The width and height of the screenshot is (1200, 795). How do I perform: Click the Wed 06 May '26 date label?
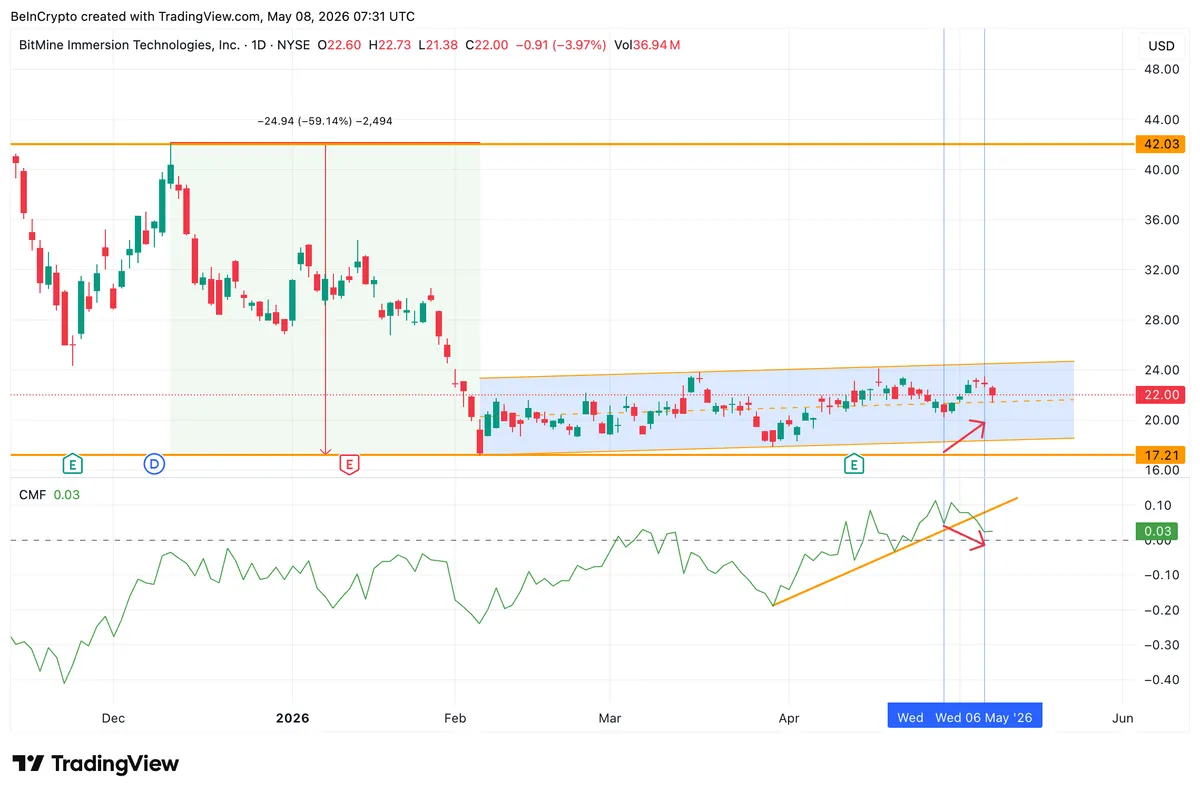coord(983,717)
